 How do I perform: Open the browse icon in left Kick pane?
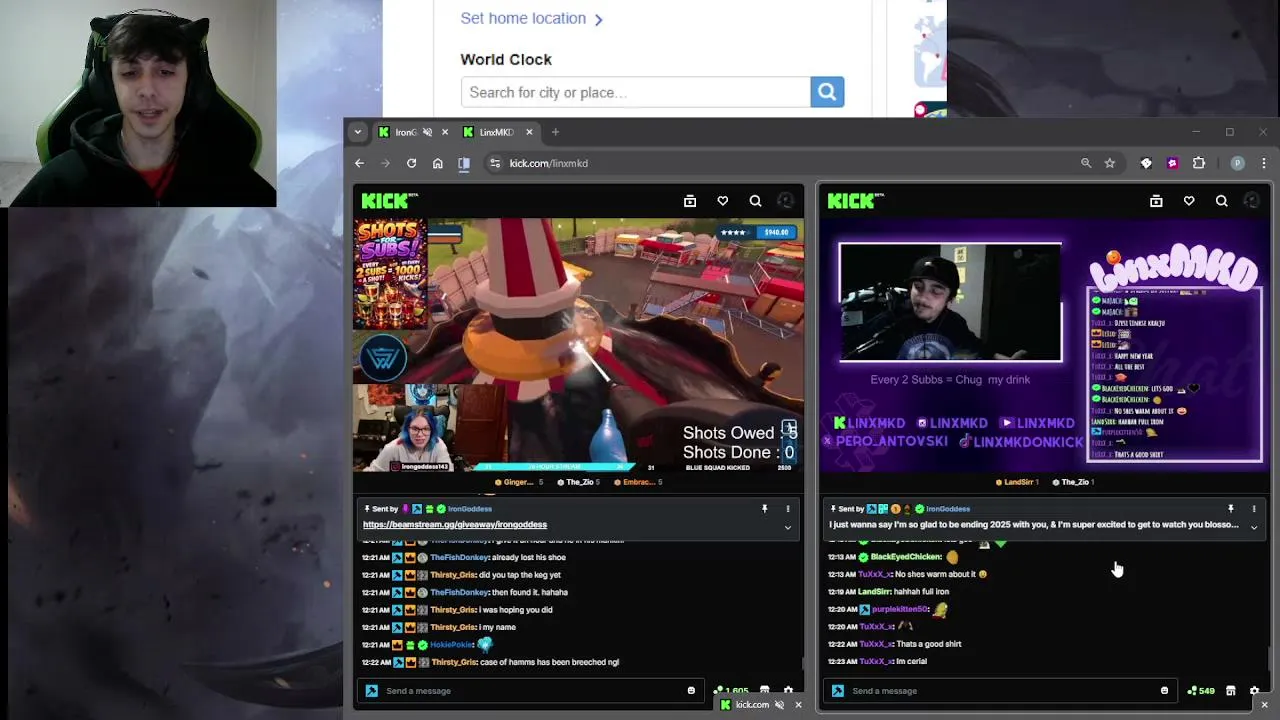click(x=690, y=201)
